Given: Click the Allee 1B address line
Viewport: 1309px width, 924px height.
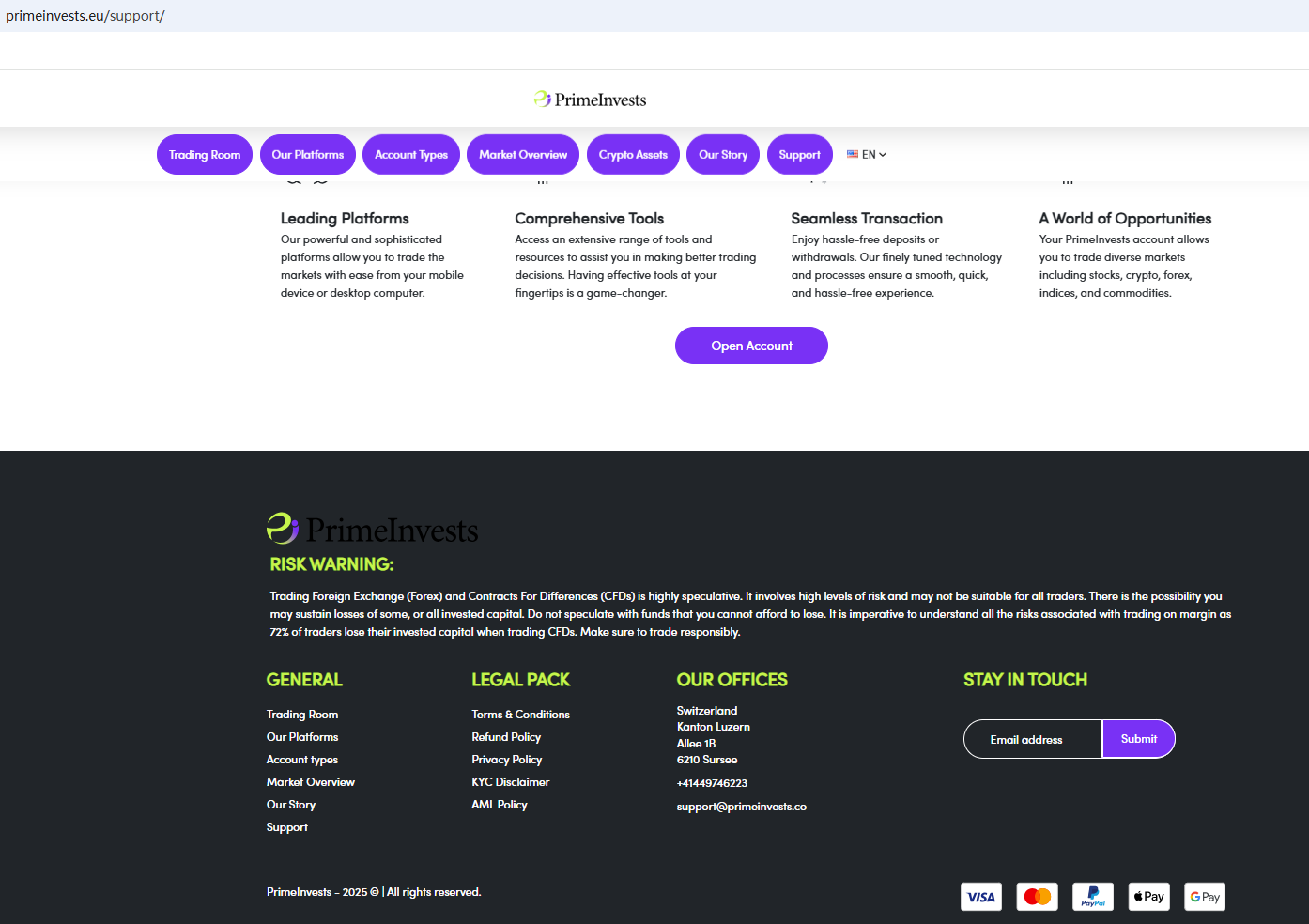Looking at the screenshot, I should click(697, 744).
